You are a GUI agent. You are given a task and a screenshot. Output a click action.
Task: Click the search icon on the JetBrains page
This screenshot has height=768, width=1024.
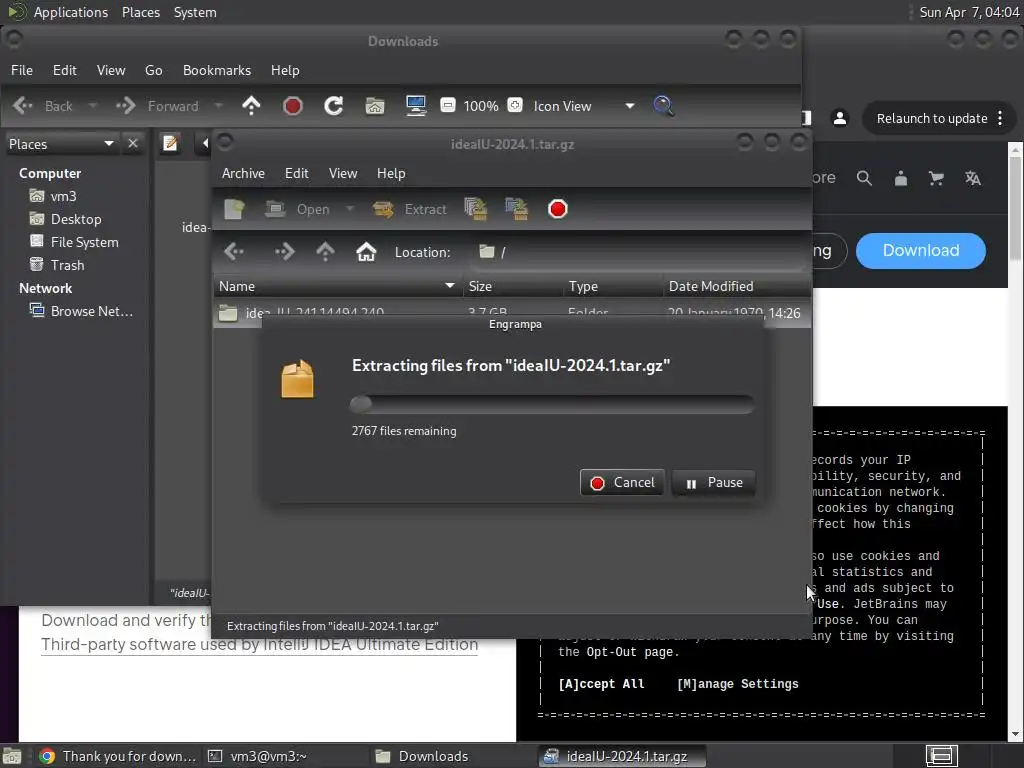point(864,178)
